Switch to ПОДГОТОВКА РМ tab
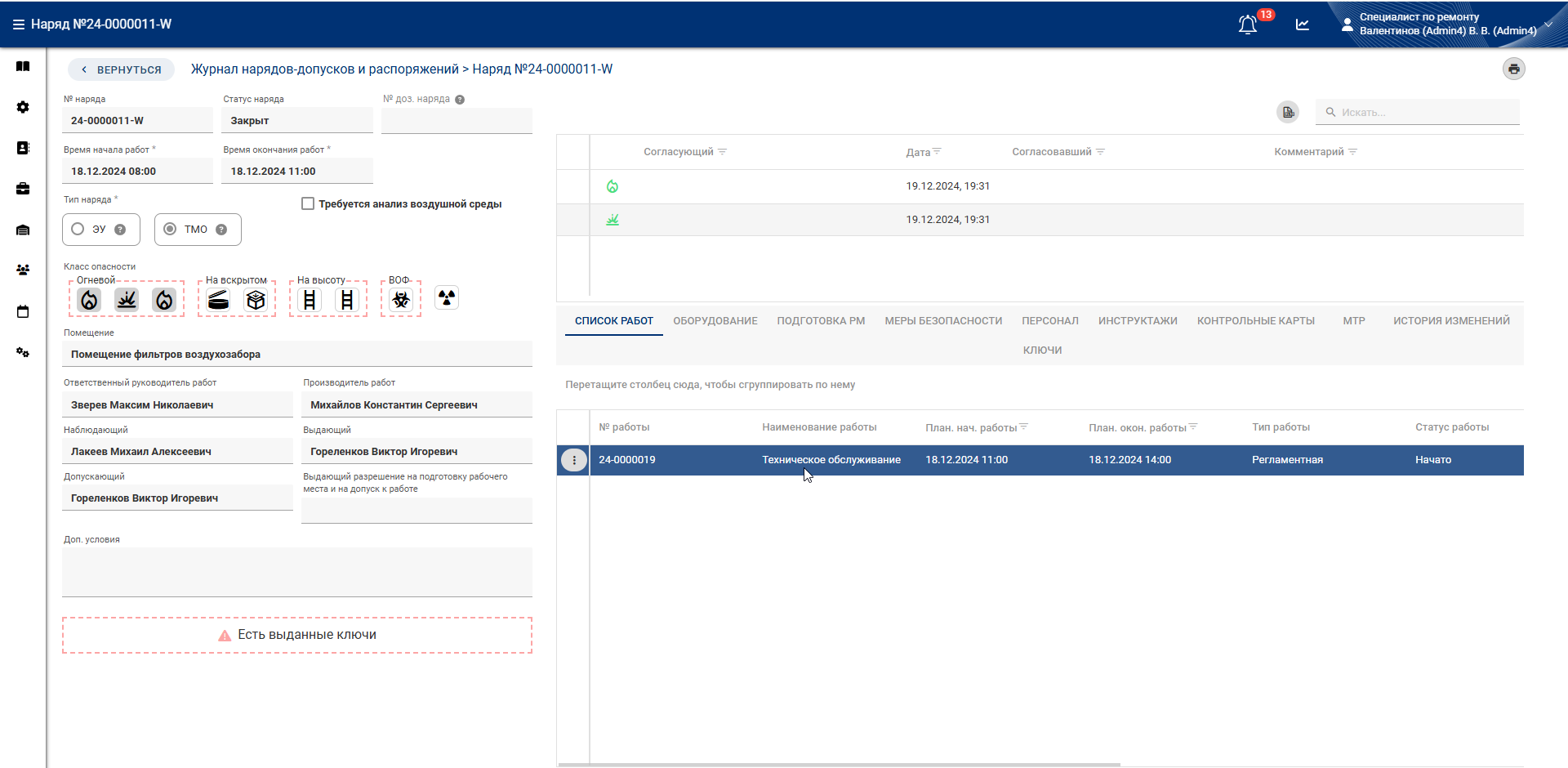1568x768 pixels. pyautogui.click(x=821, y=321)
